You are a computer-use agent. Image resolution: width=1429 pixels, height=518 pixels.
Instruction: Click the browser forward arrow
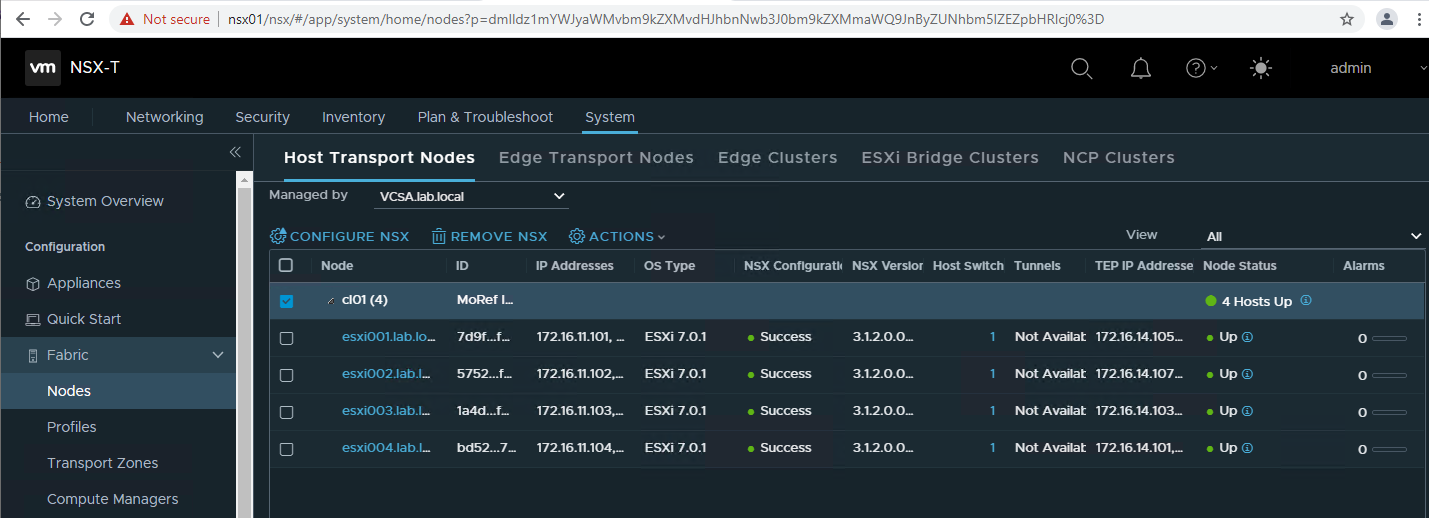(55, 19)
